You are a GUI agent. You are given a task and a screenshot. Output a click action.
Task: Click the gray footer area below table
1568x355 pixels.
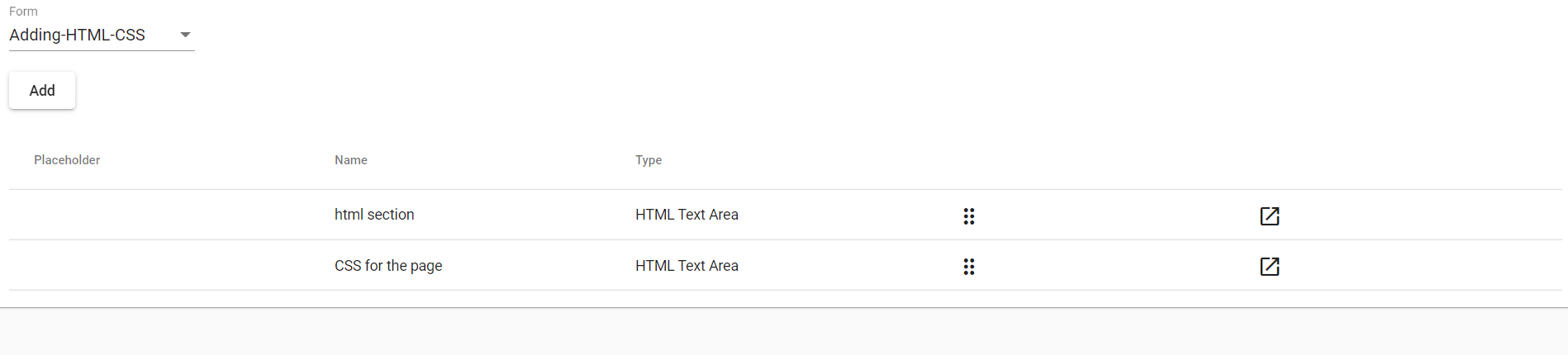tap(784, 332)
